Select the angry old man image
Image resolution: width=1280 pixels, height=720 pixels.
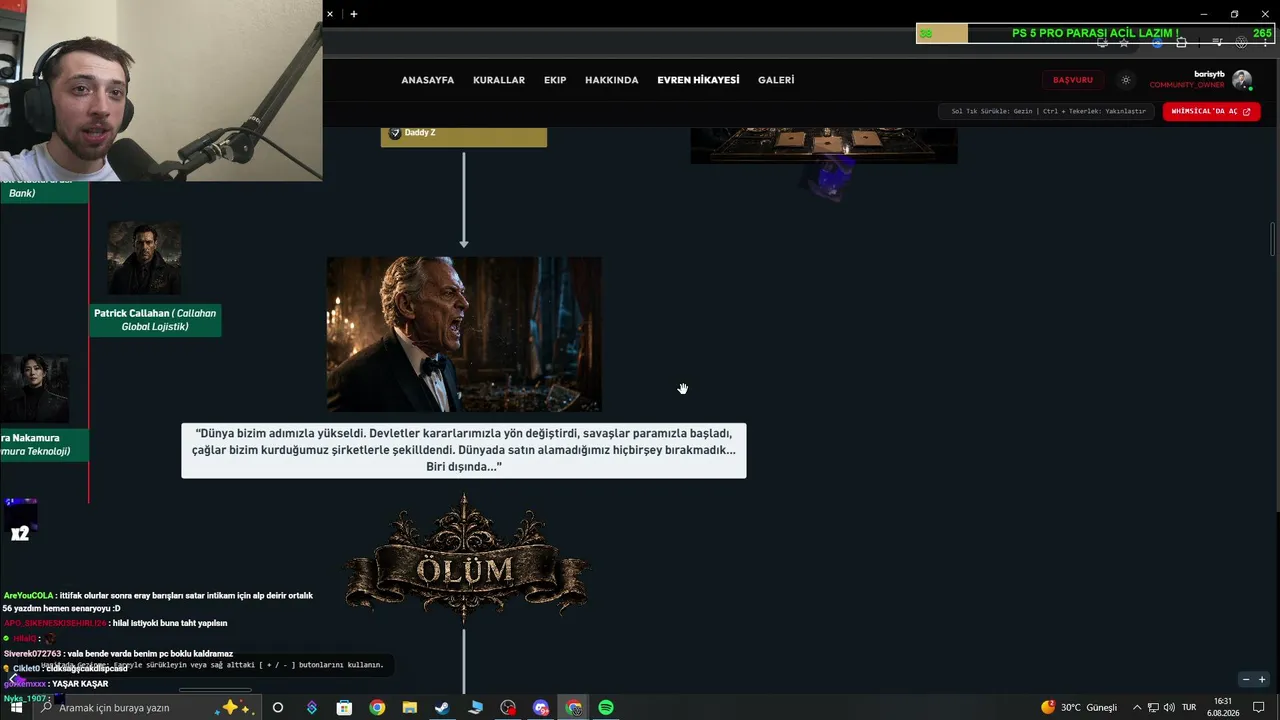[464, 334]
